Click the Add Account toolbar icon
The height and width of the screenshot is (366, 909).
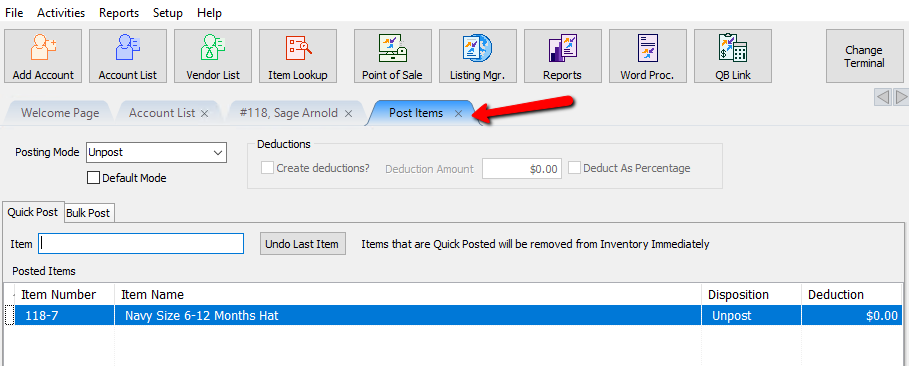click(43, 56)
